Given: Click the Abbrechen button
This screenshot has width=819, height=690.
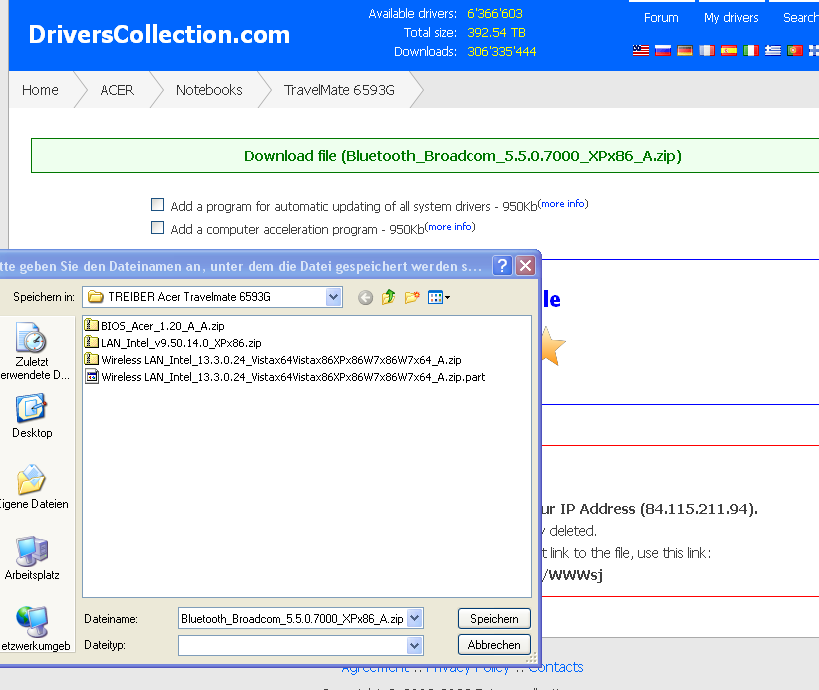Looking at the screenshot, I should tap(494, 645).
